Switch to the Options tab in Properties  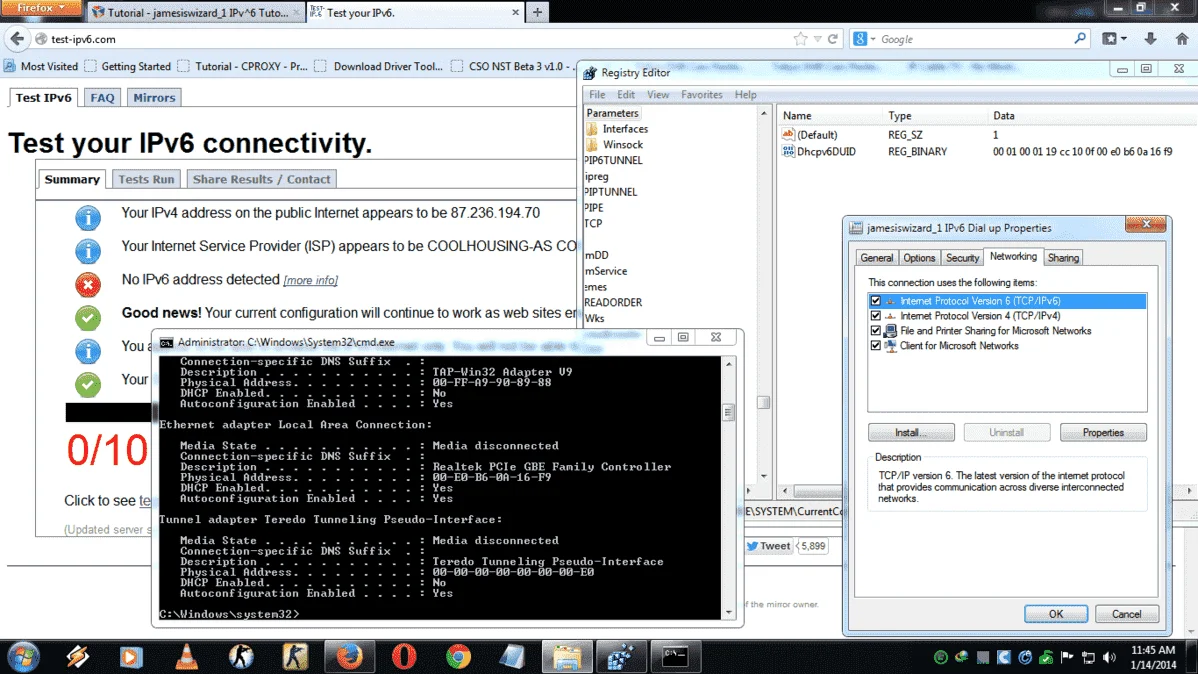pyautogui.click(x=919, y=258)
